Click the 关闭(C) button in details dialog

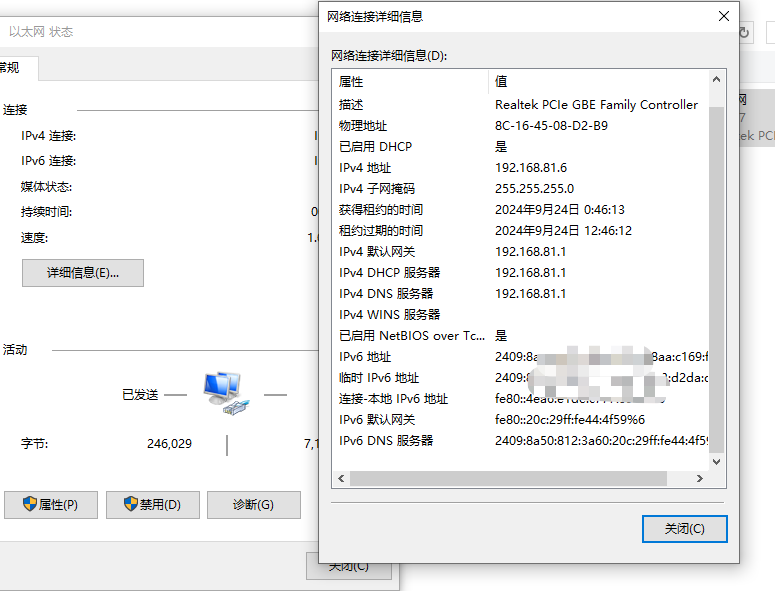pyautogui.click(x=685, y=529)
